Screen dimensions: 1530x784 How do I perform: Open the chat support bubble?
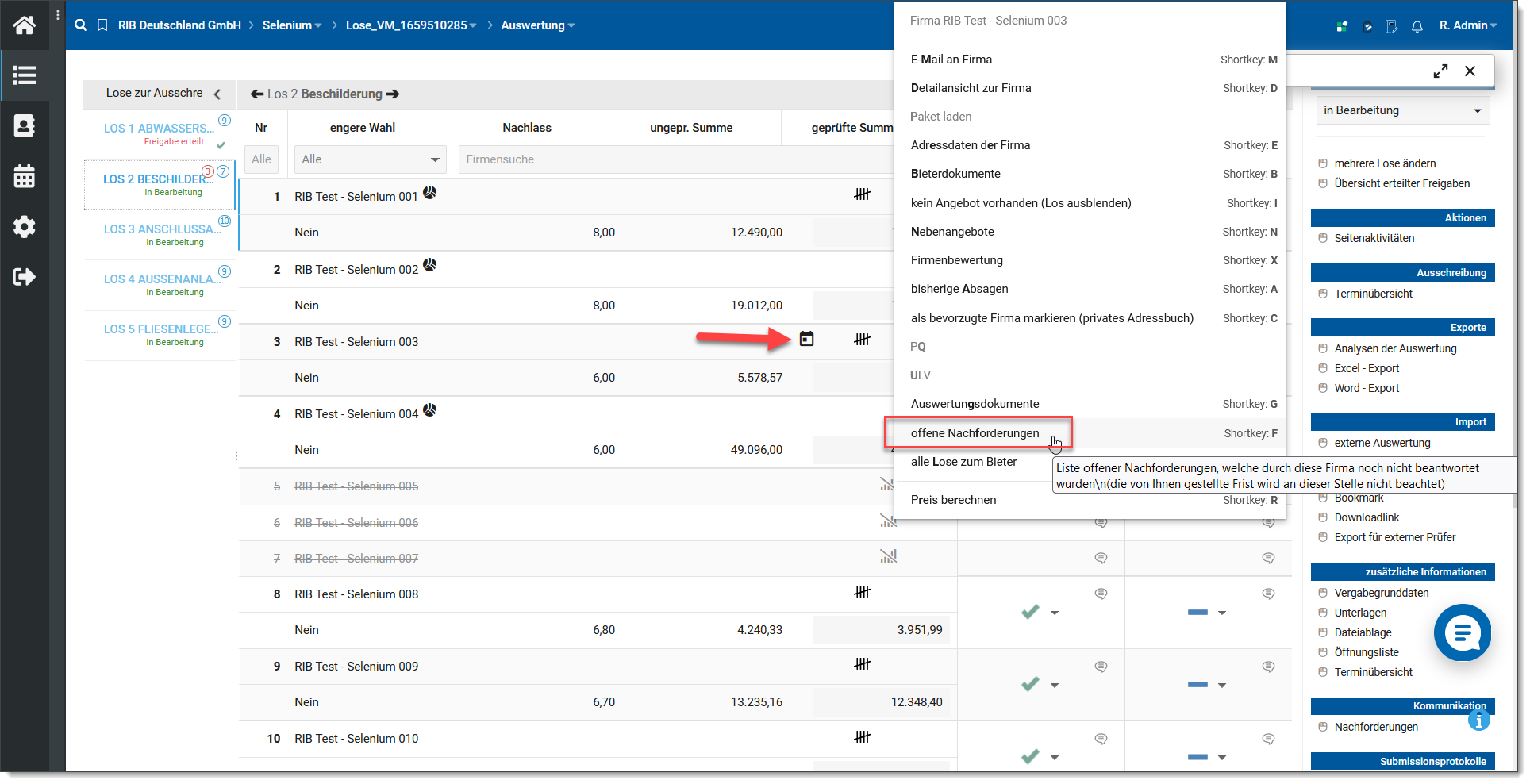1462,632
